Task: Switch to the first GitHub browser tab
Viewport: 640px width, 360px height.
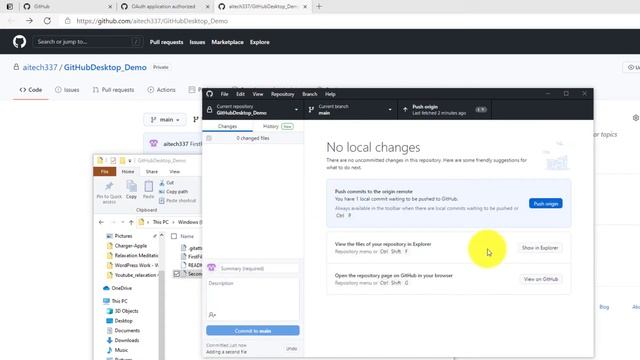Action: [x=67, y=7]
